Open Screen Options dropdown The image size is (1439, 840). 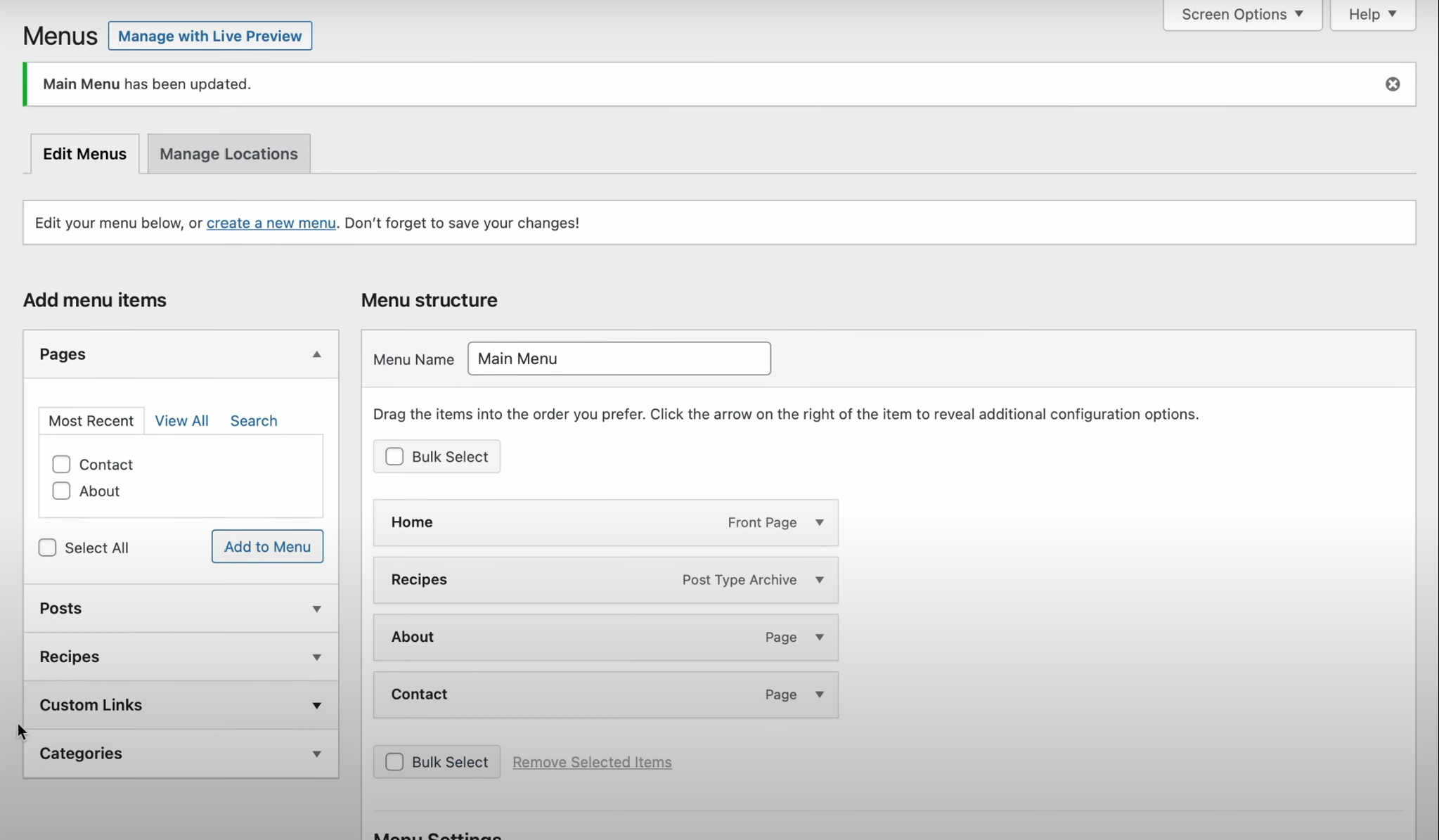tap(1241, 14)
